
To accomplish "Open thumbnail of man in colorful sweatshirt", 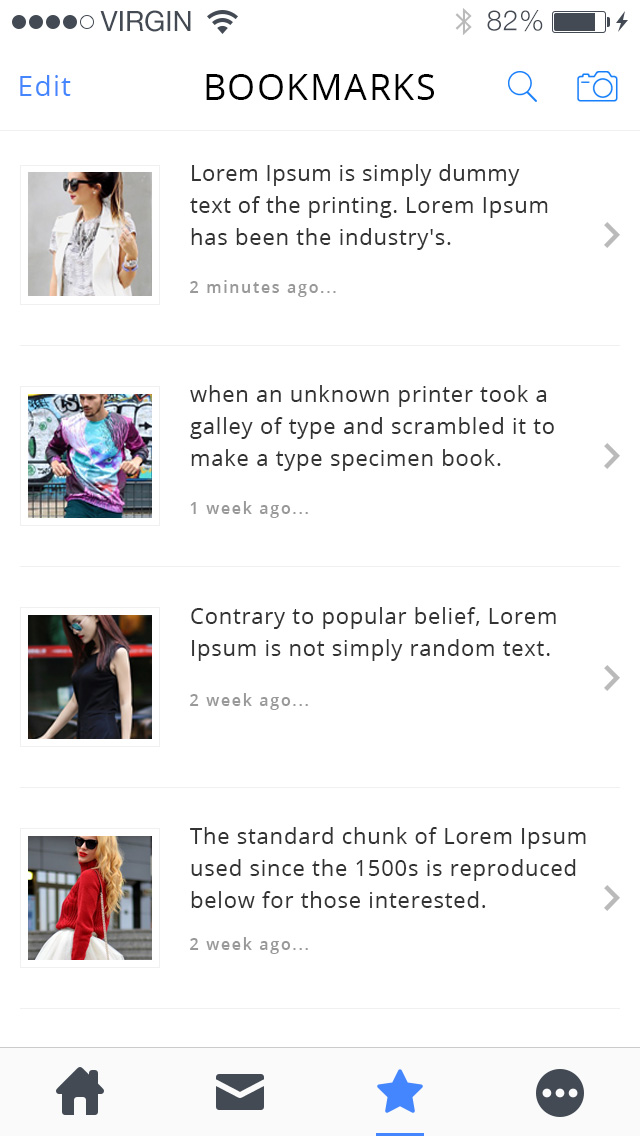I will pos(90,456).
